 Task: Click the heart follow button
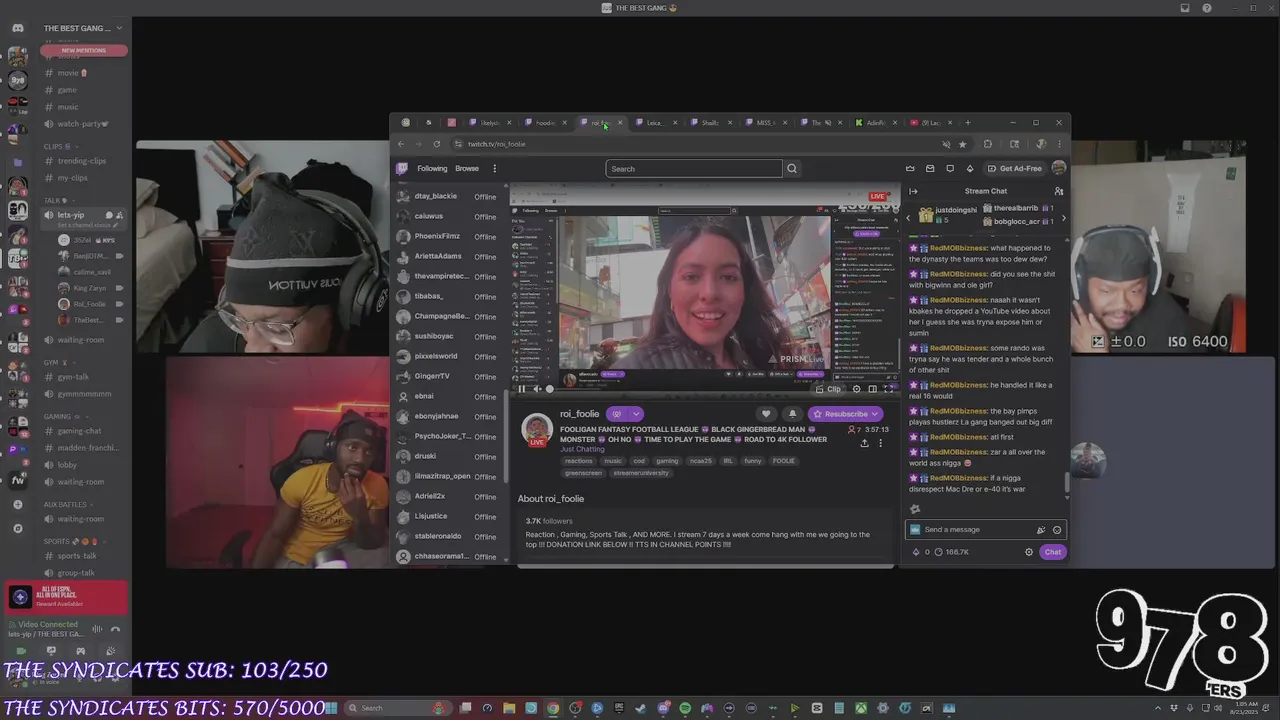[x=766, y=414]
